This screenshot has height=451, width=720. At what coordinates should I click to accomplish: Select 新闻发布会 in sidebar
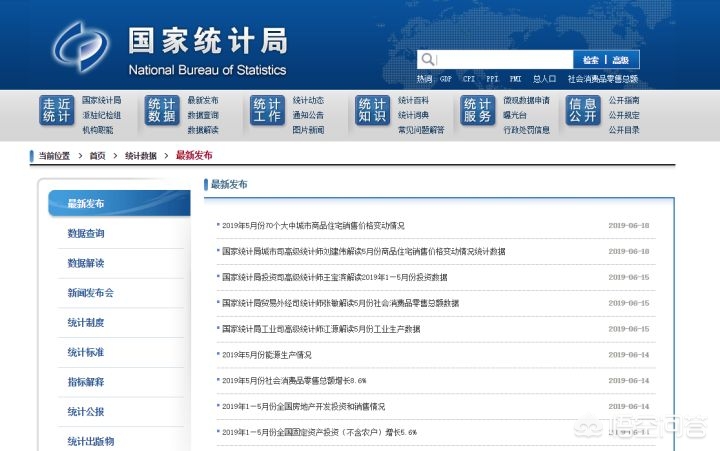90,293
